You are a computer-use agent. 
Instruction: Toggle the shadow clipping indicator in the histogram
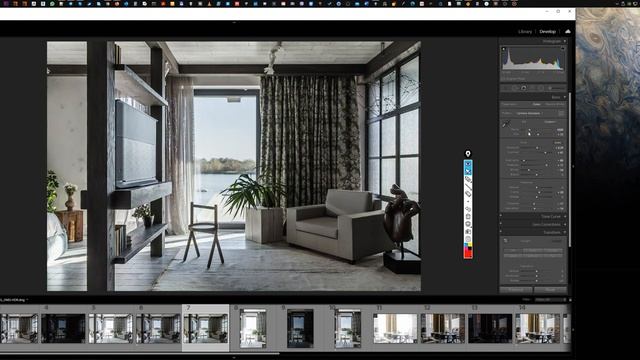tap(503, 49)
